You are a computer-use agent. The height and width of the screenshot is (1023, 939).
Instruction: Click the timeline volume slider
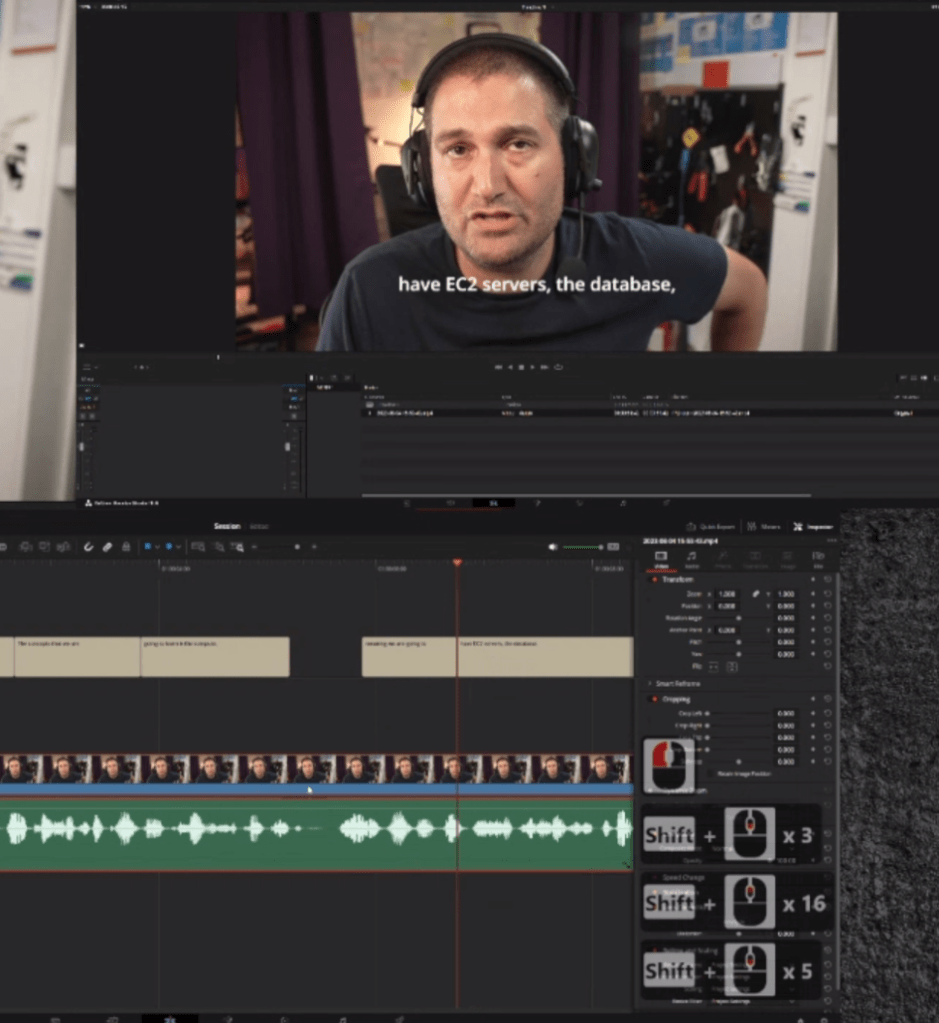pyautogui.click(x=583, y=547)
